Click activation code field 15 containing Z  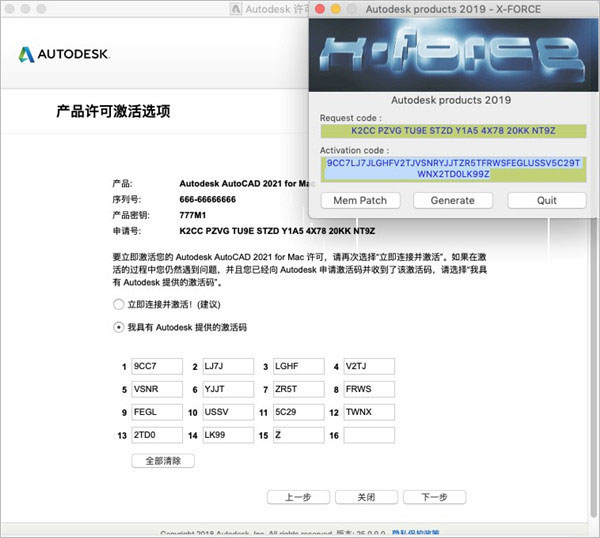click(298, 435)
